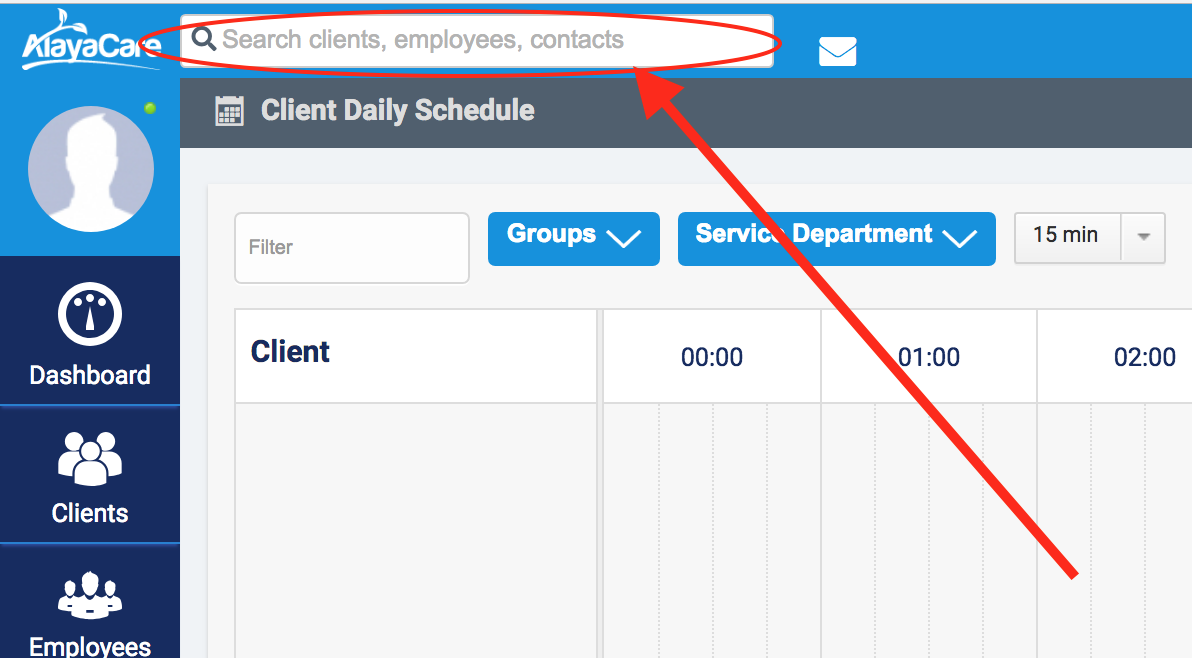Select the 15 min interval button
1192x658 pixels.
(x=1067, y=237)
